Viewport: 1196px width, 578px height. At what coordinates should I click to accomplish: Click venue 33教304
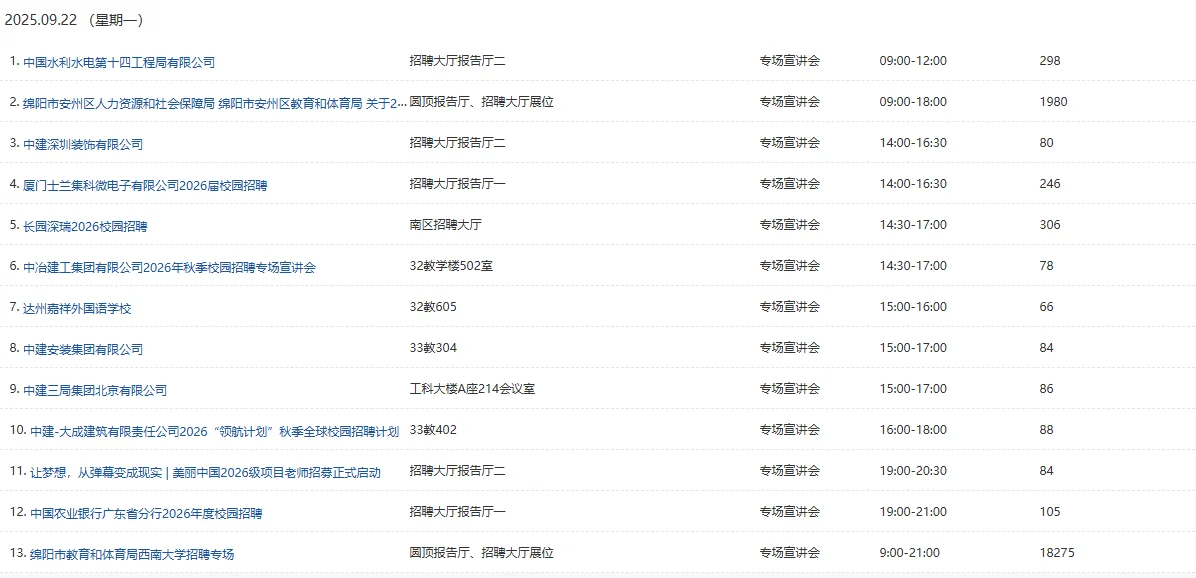[x=433, y=348]
